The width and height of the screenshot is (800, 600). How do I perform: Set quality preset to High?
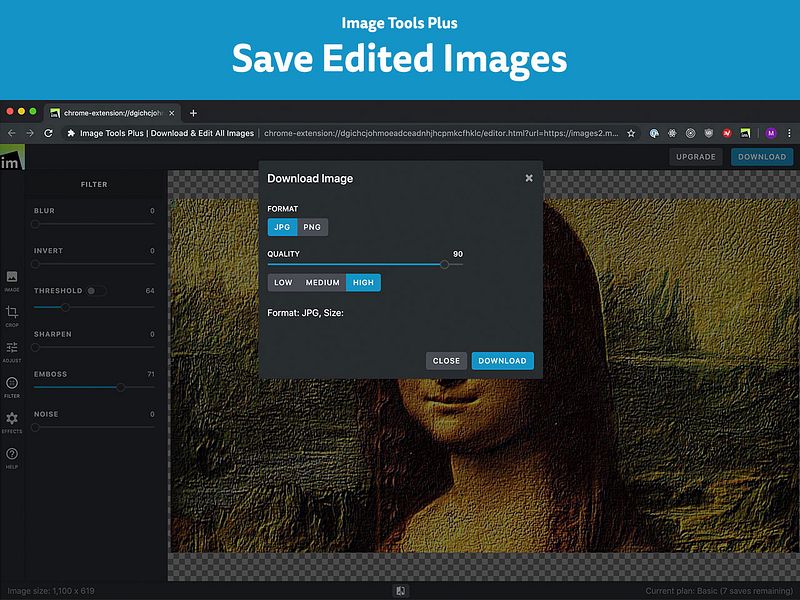click(x=363, y=283)
